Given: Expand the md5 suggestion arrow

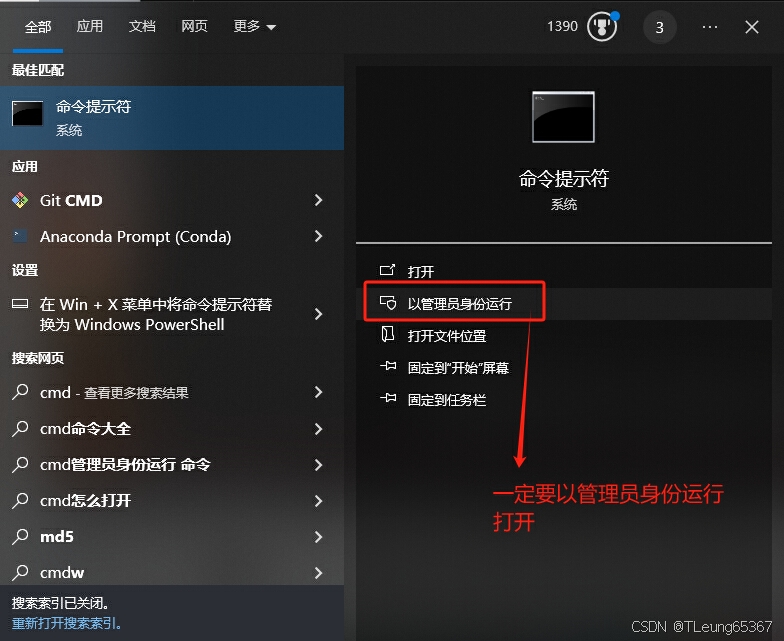Looking at the screenshot, I should (x=318, y=537).
